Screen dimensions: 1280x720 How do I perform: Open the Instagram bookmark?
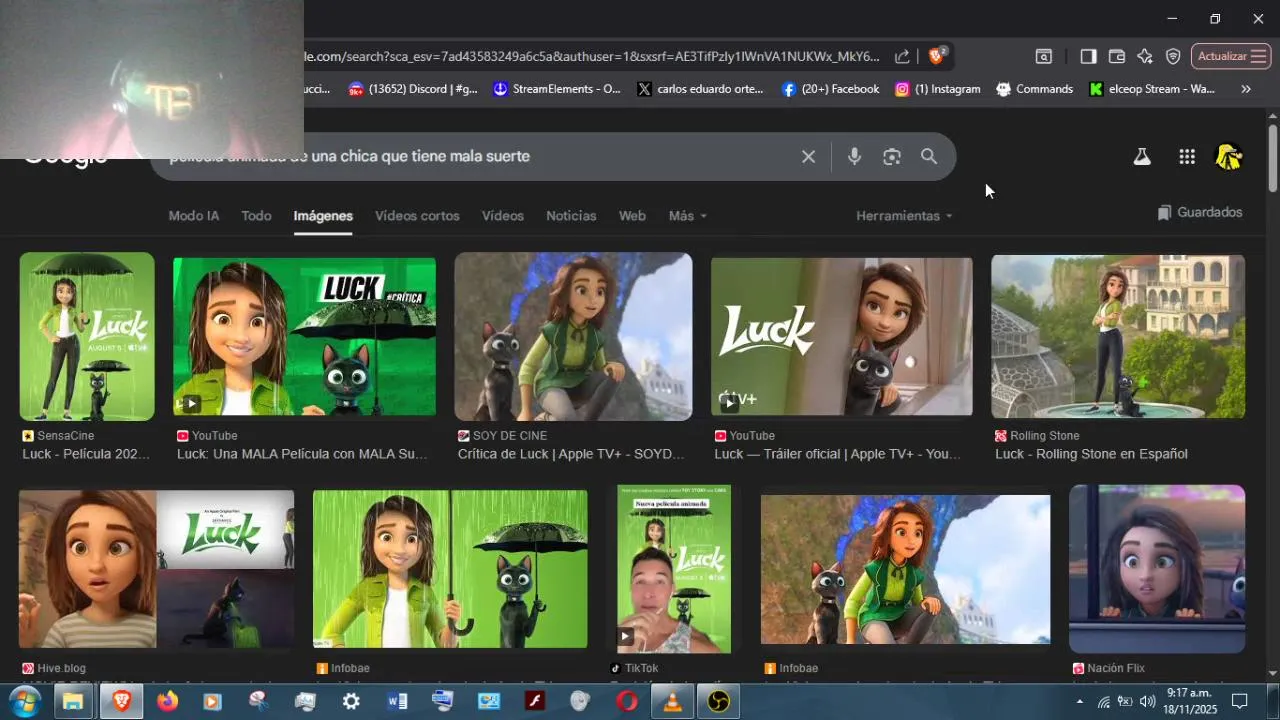tap(938, 89)
